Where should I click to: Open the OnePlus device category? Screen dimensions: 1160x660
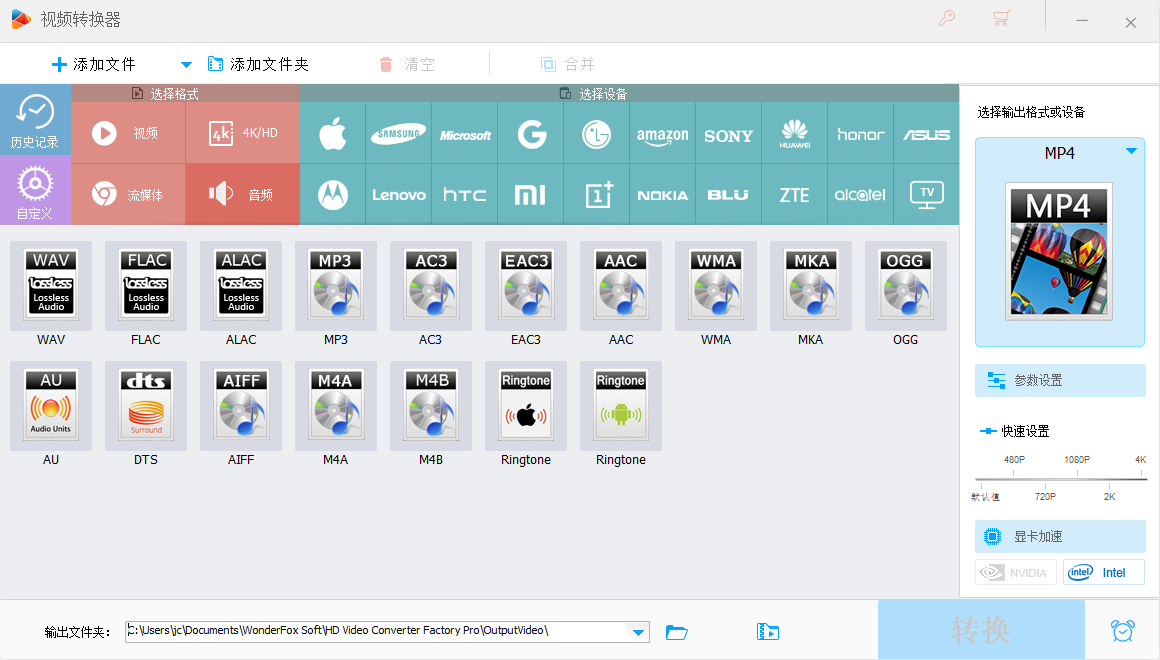pyautogui.click(x=597, y=195)
